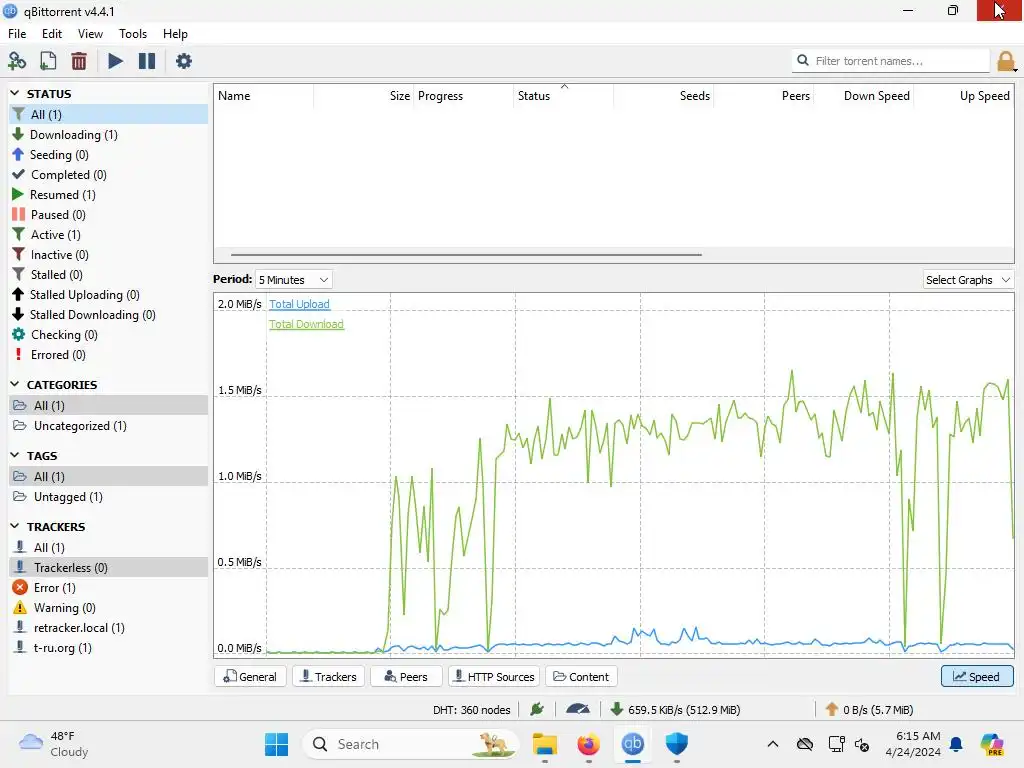Select Untagged (1) tag filter
Image resolution: width=1024 pixels, height=768 pixels.
pyautogui.click(x=108, y=497)
